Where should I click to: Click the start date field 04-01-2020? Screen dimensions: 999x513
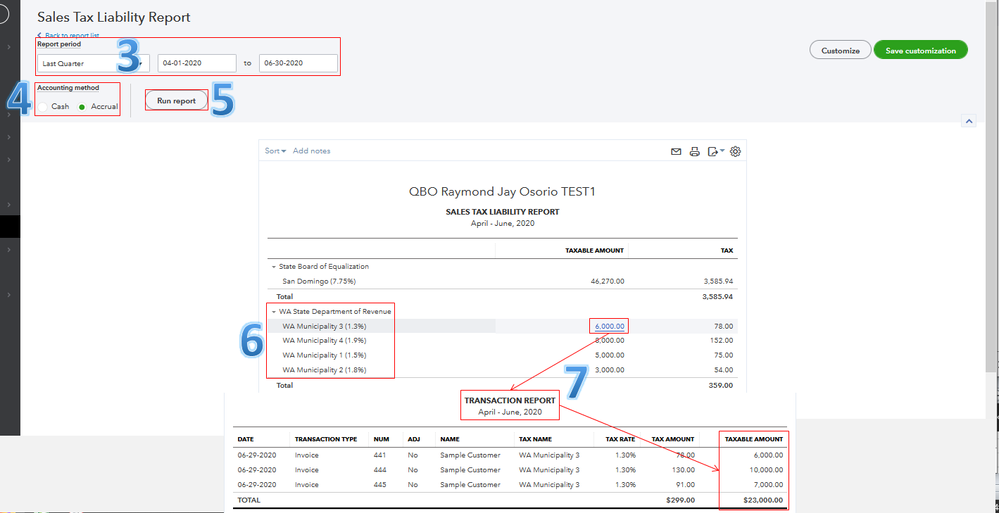click(196, 64)
